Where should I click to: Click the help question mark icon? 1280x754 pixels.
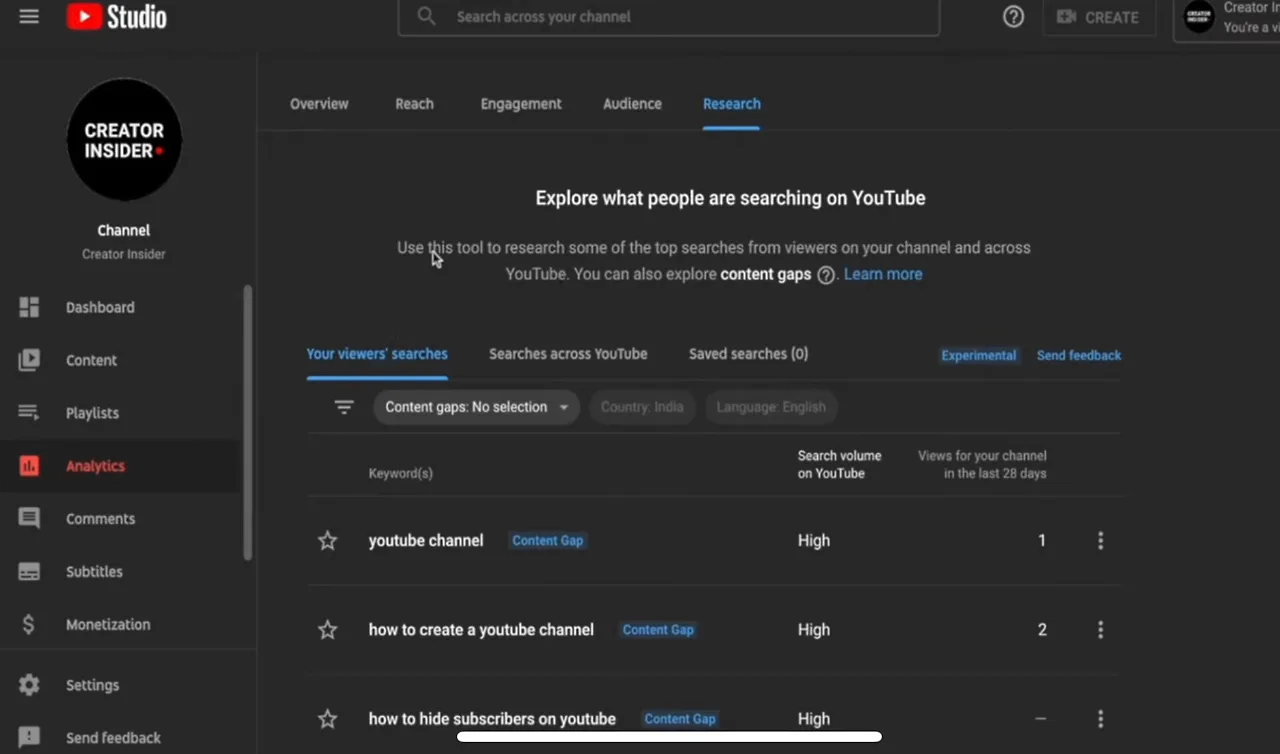click(1013, 16)
